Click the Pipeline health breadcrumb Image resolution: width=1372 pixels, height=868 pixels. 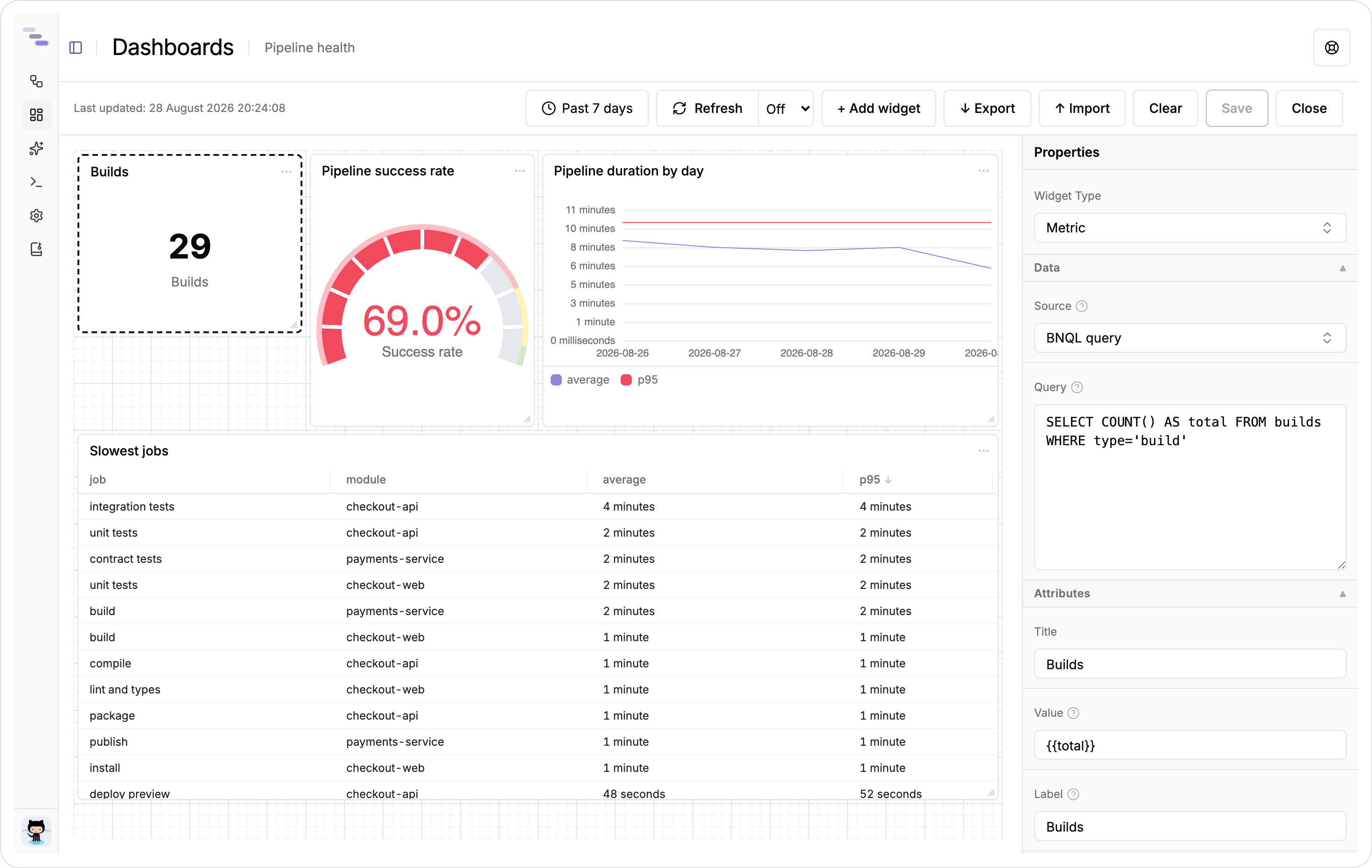pos(309,48)
